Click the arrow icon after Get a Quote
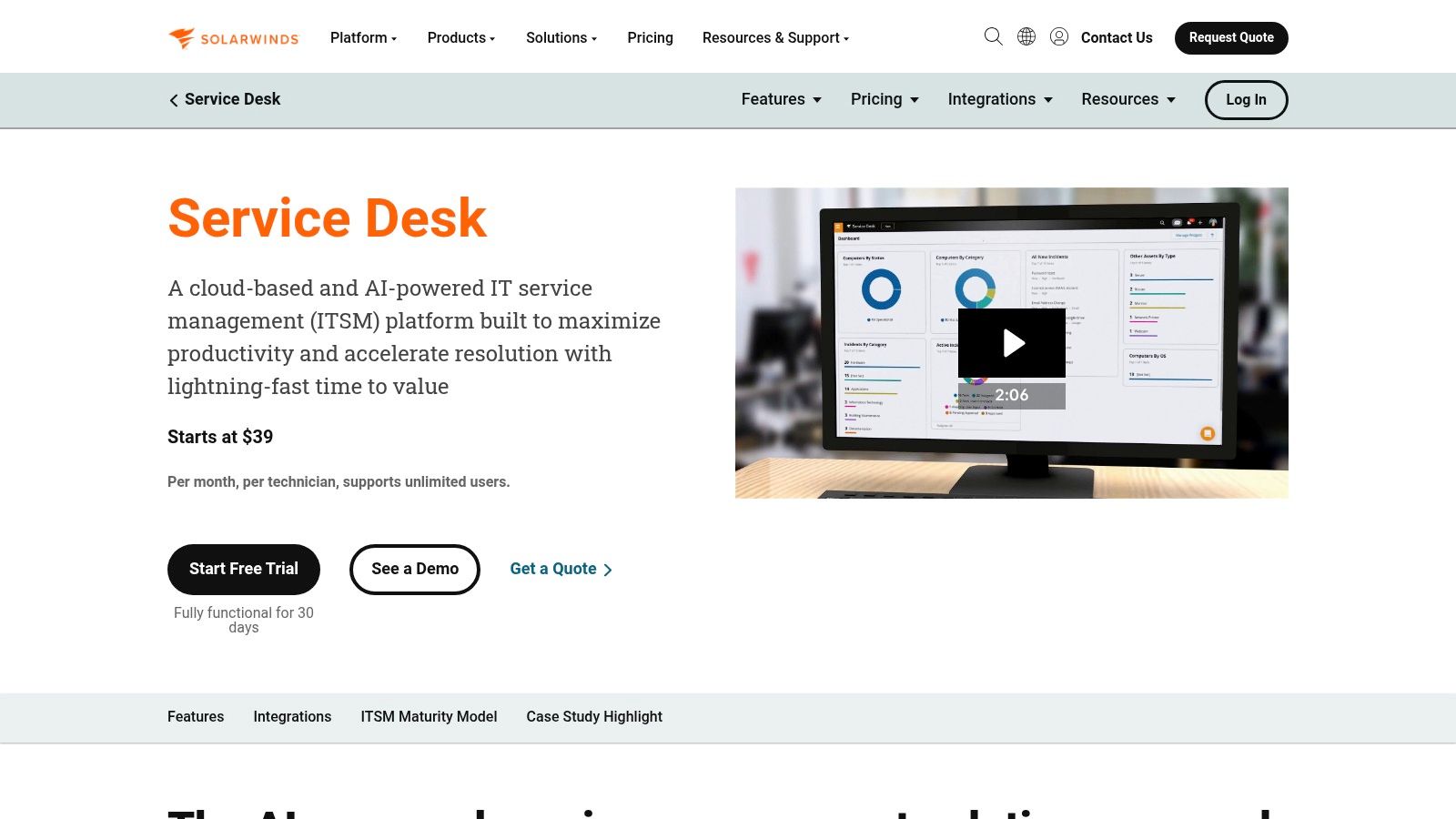The image size is (1456, 819). tap(608, 570)
